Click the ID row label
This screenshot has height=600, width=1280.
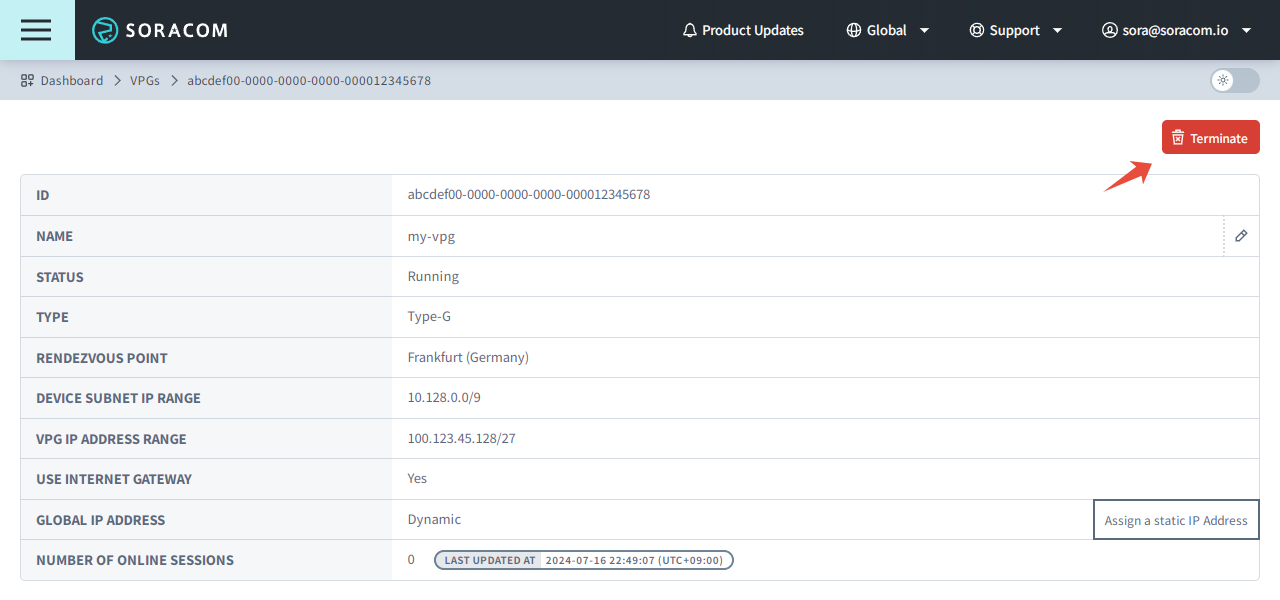(x=43, y=195)
